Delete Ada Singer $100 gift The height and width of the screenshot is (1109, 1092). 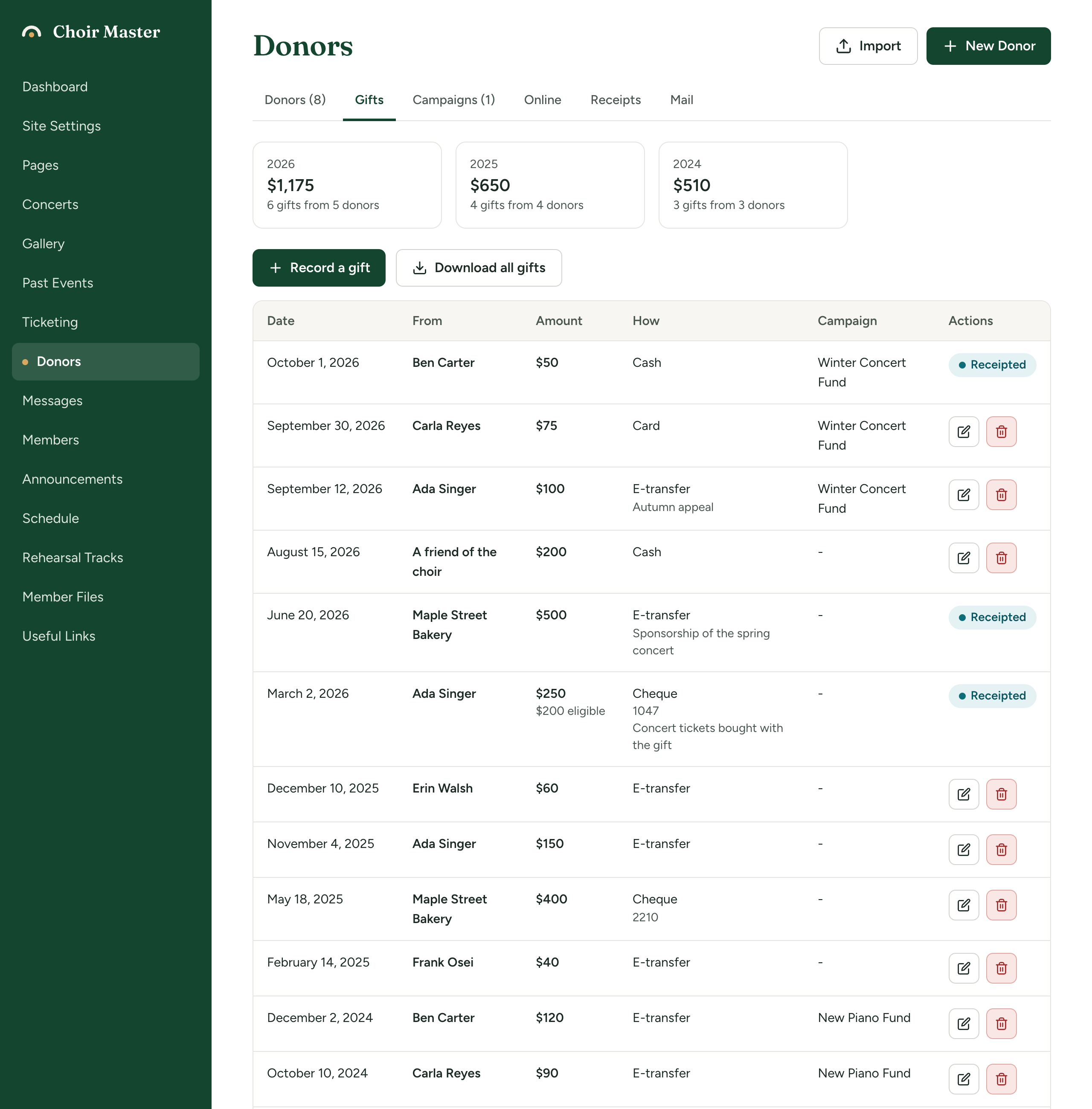point(1002,495)
